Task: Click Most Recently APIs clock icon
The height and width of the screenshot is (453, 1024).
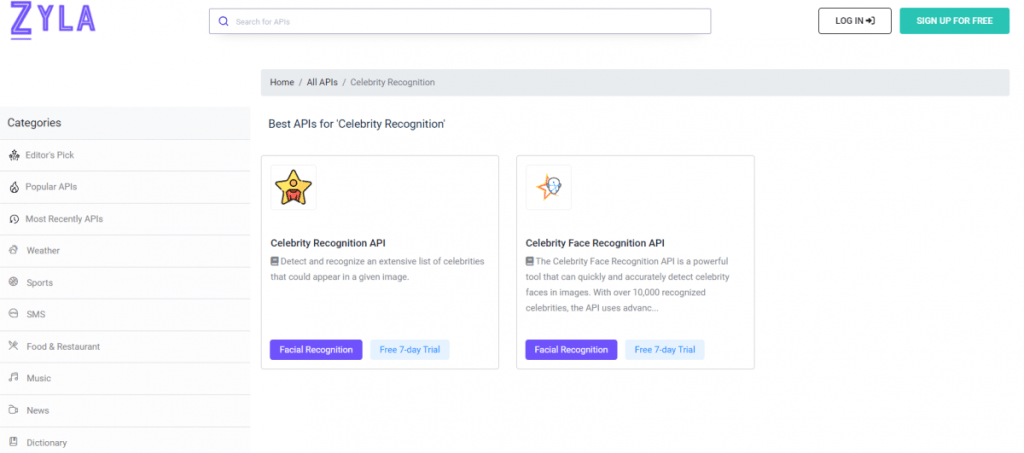Action: pyautogui.click(x=14, y=219)
